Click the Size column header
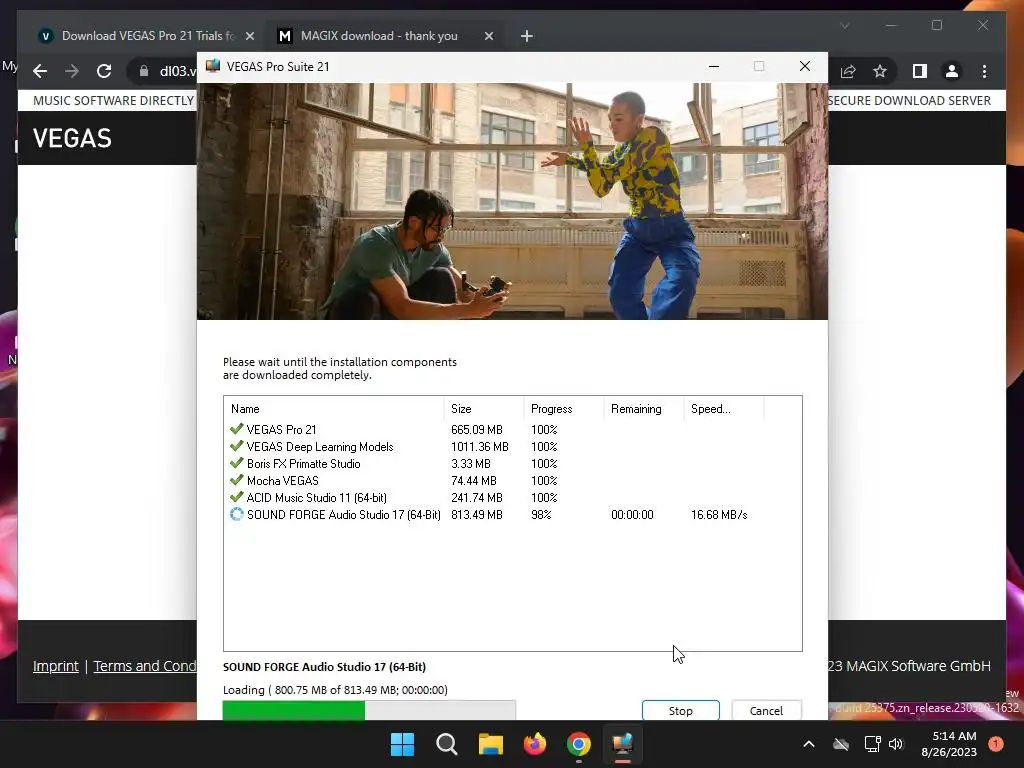Viewport: 1024px width, 768px height. (483, 409)
